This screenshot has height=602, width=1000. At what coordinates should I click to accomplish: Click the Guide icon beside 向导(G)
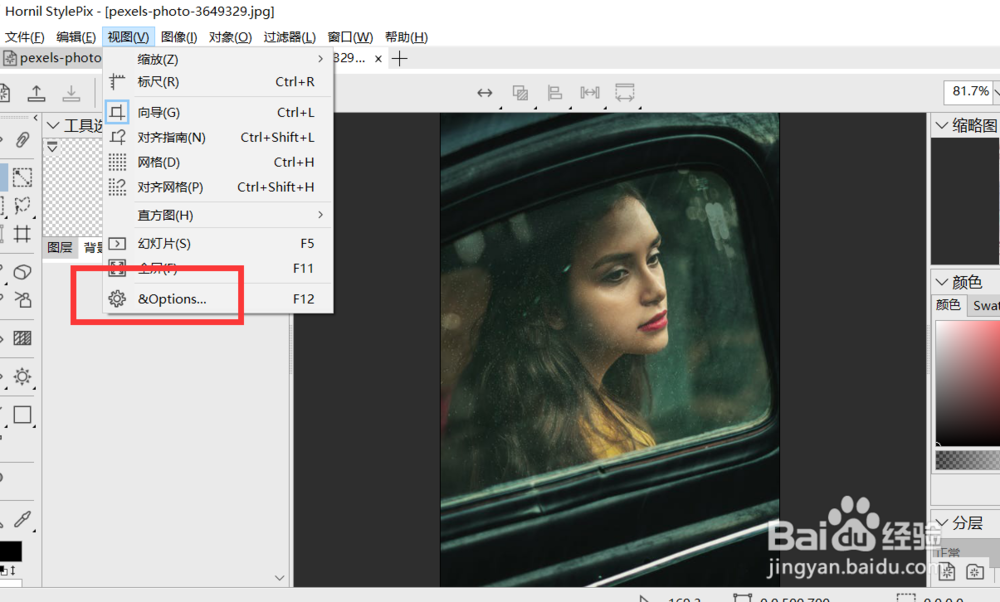coord(117,112)
